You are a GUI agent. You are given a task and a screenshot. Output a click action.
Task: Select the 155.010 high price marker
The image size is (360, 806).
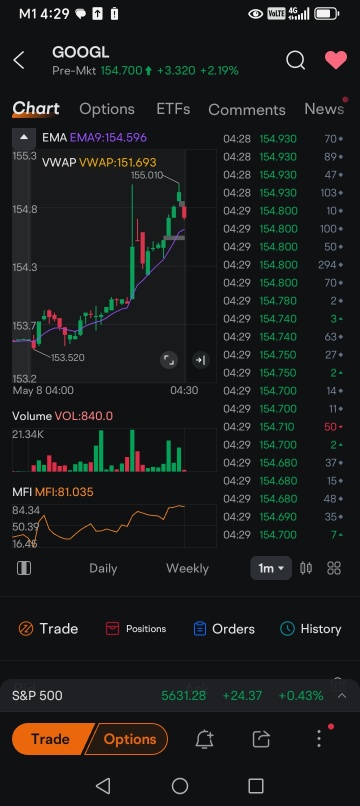(x=147, y=176)
